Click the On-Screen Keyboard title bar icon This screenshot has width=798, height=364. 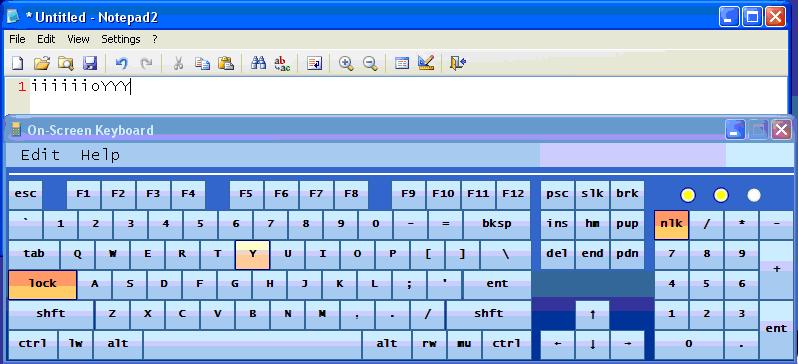[x=16, y=130]
